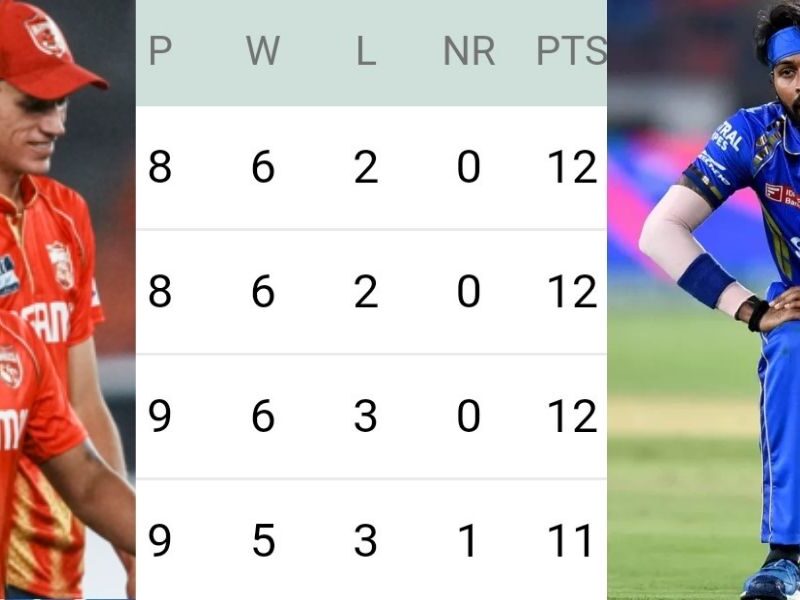The image size is (800, 600).
Task: Select the second row's played value 8
Action: tap(160, 291)
